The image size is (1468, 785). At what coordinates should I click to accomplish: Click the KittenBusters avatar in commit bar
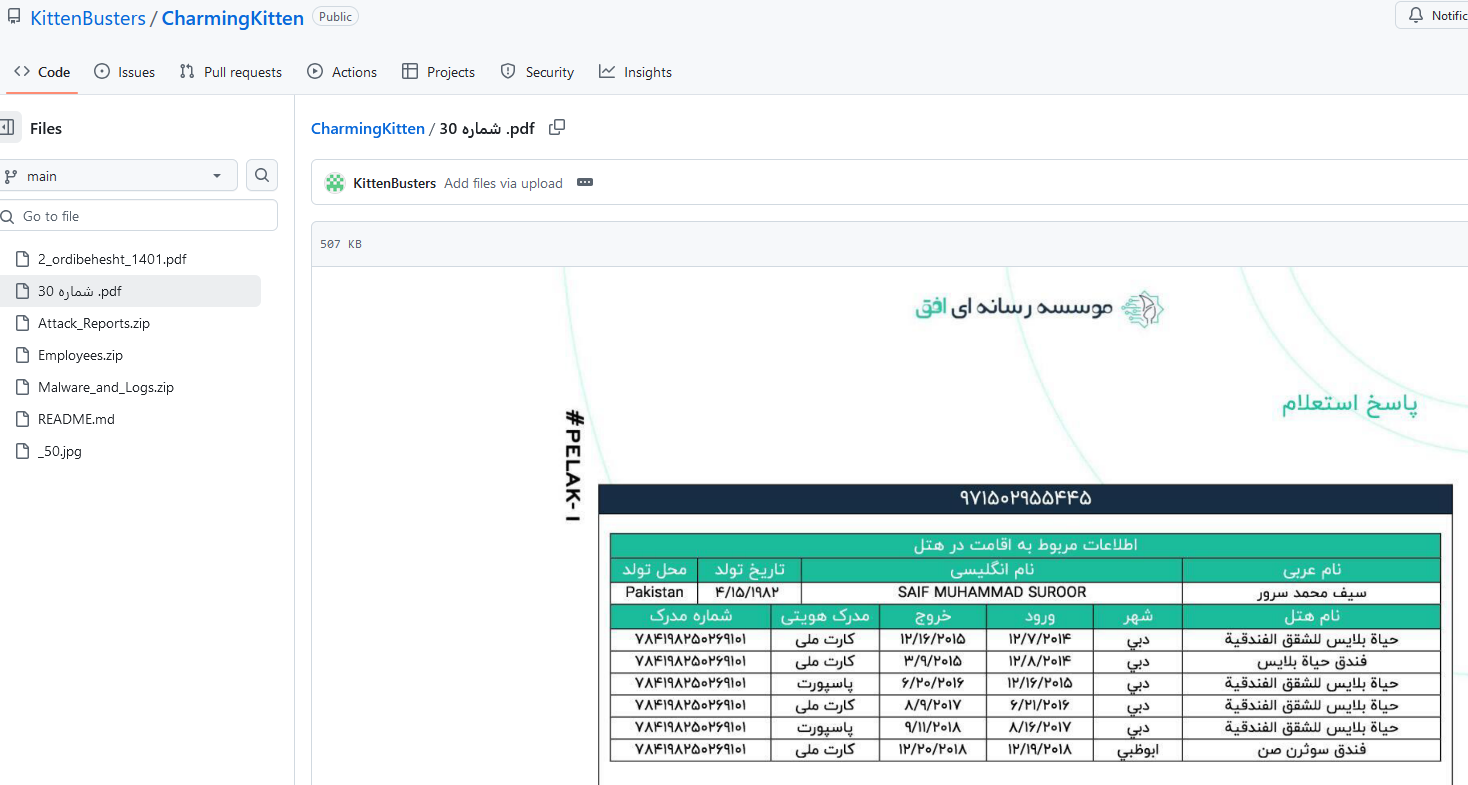tap(335, 183)
